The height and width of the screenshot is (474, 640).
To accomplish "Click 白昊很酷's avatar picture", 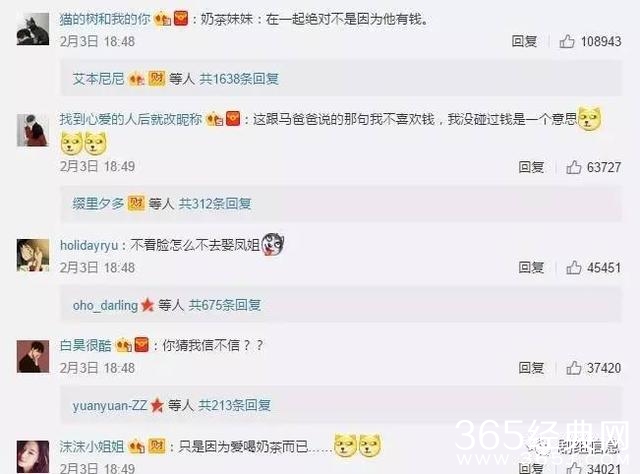I will 33,356.
